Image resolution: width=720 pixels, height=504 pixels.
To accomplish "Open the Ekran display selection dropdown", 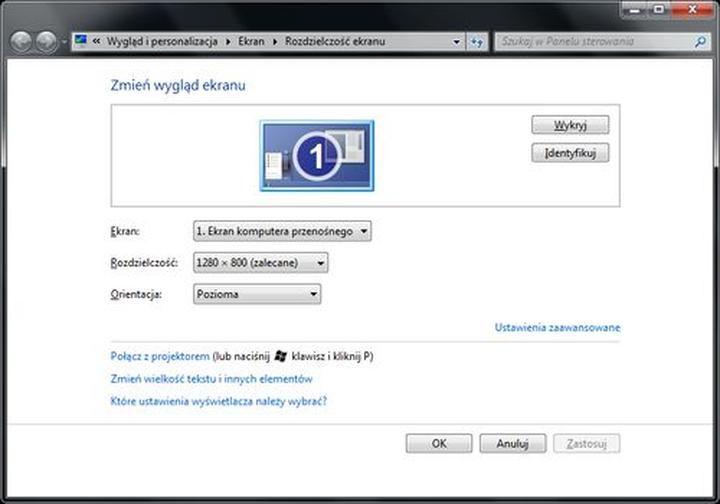I will [281, 231].
